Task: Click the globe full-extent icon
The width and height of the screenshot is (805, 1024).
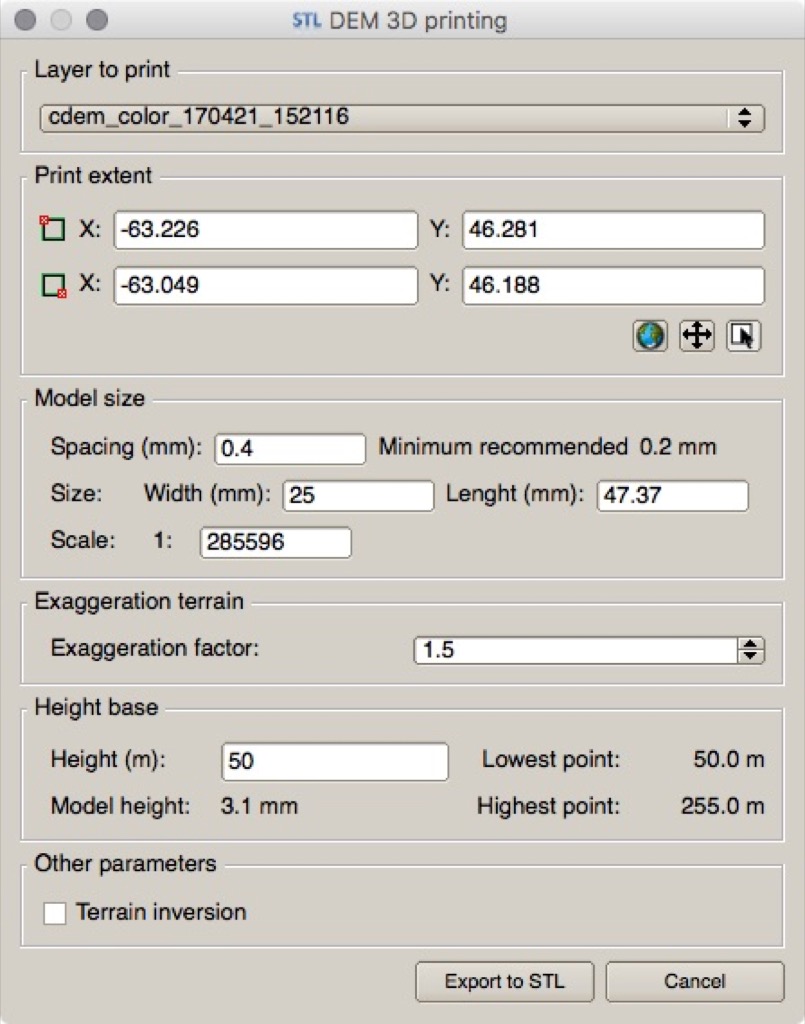Action: tap(650, 336)
